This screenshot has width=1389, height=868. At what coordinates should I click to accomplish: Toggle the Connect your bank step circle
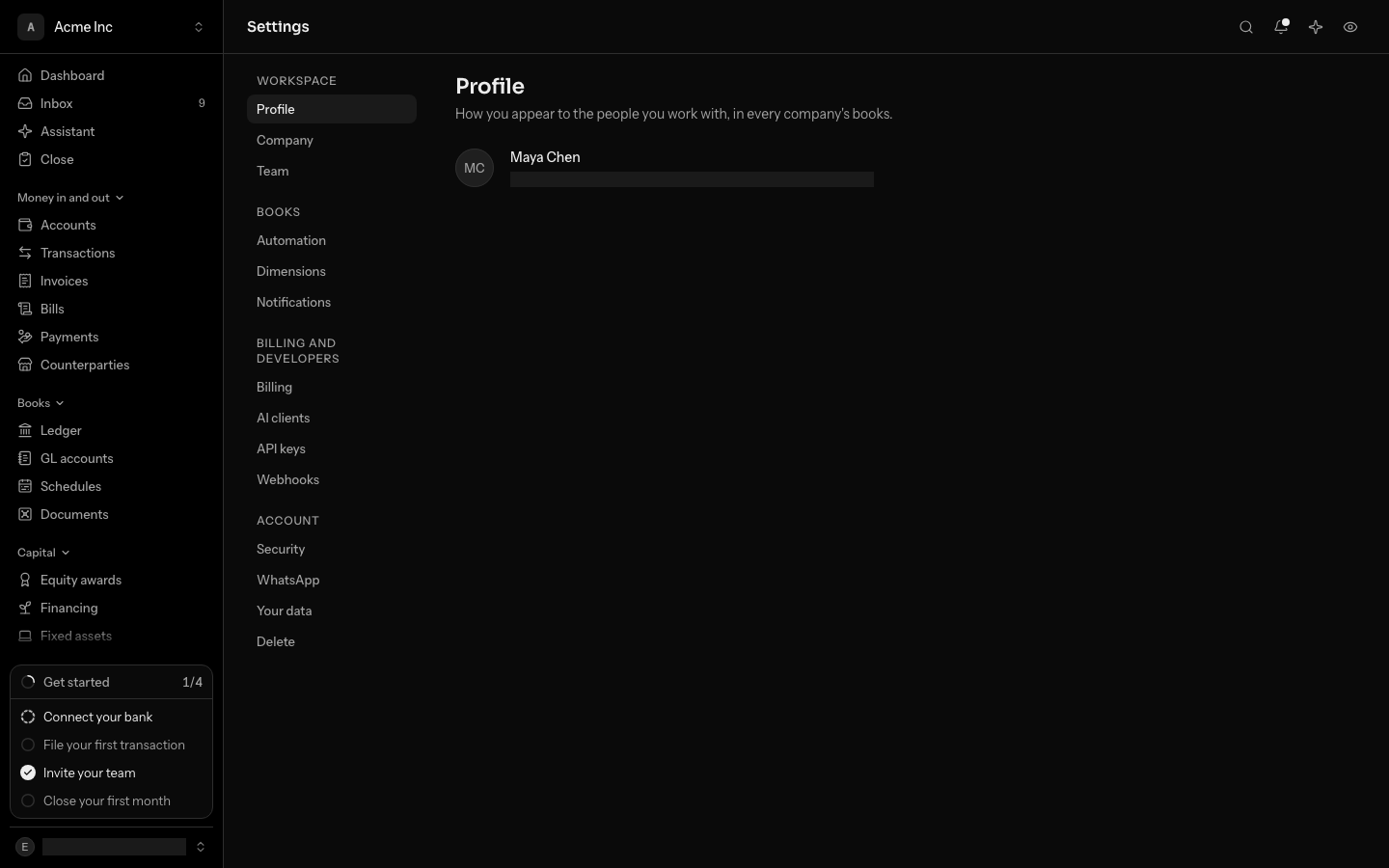(28, 717)
